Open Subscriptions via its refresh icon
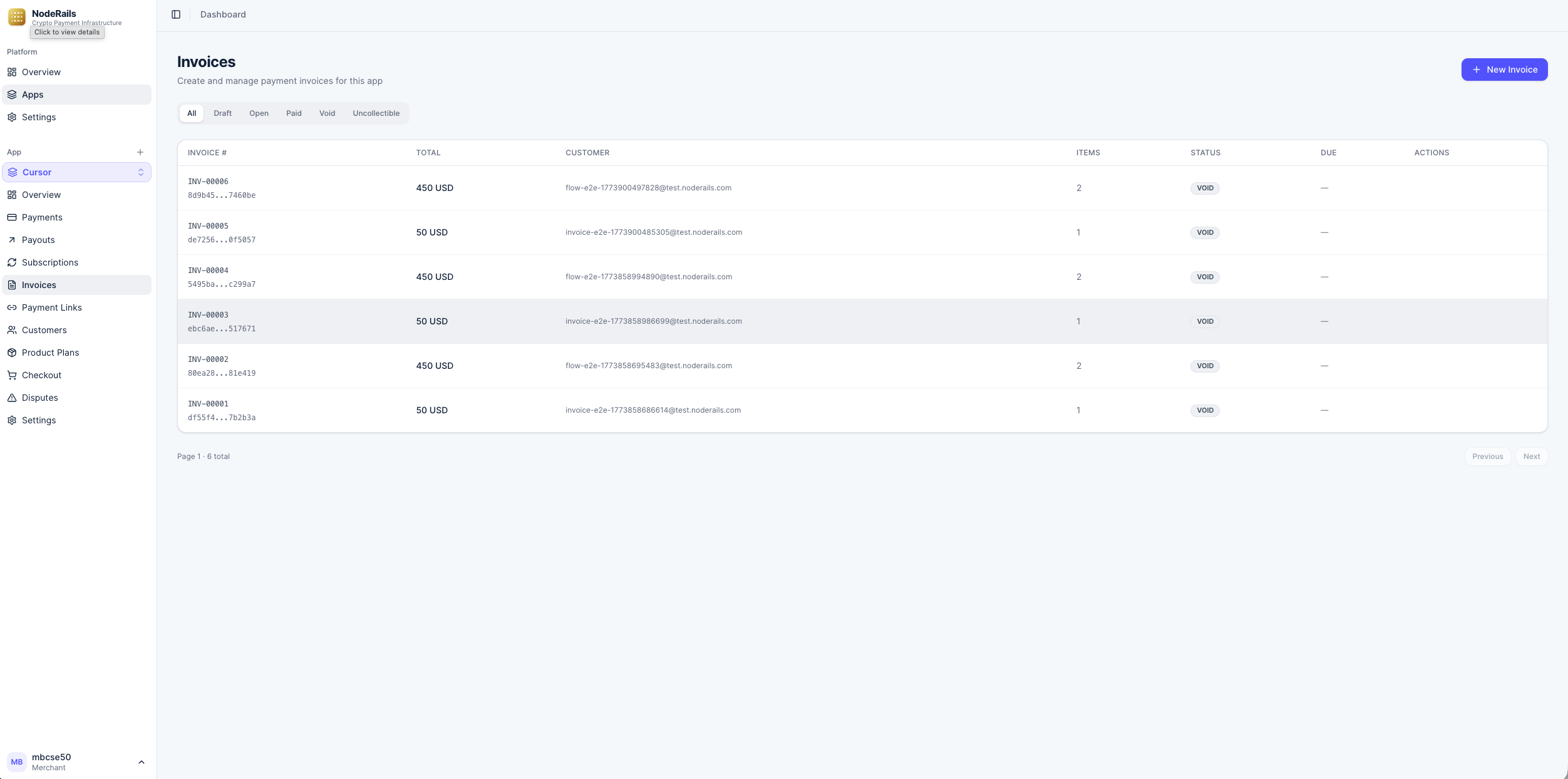 pyautogui.click(x=12, y=262)
